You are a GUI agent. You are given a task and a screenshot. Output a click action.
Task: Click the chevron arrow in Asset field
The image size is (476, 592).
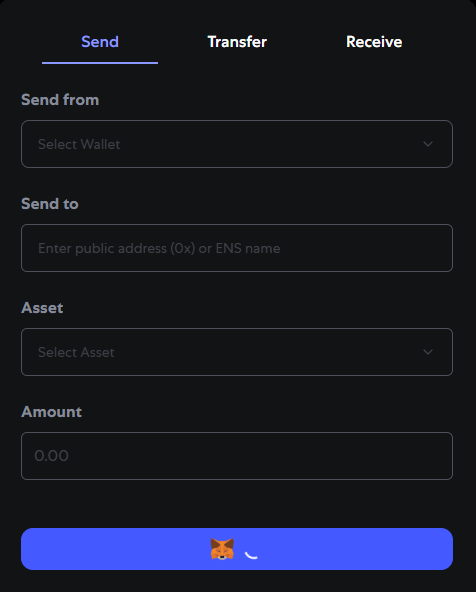(x=428, y=352)
